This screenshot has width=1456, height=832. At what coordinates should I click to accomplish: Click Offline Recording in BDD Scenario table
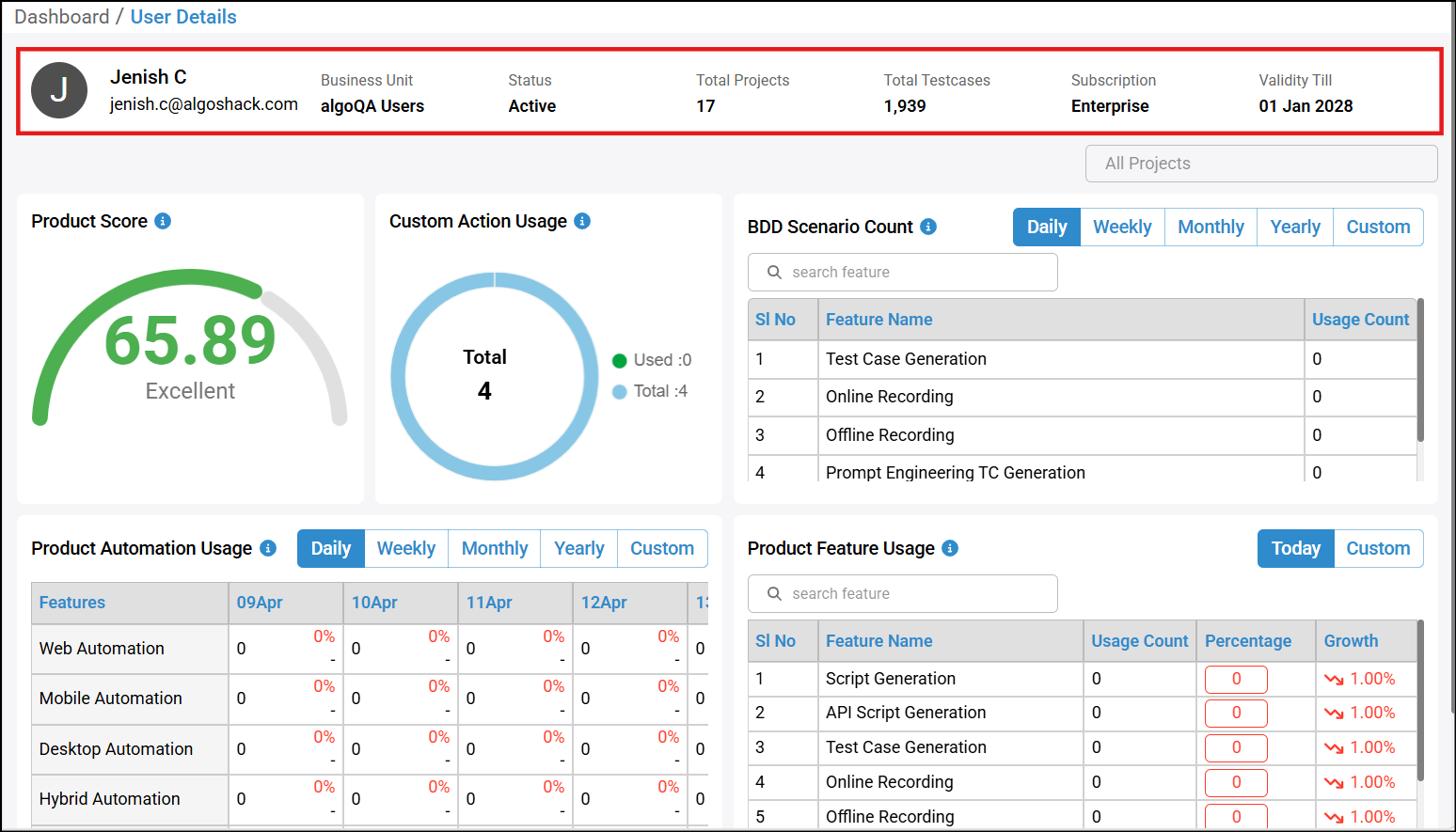(890, 435)
